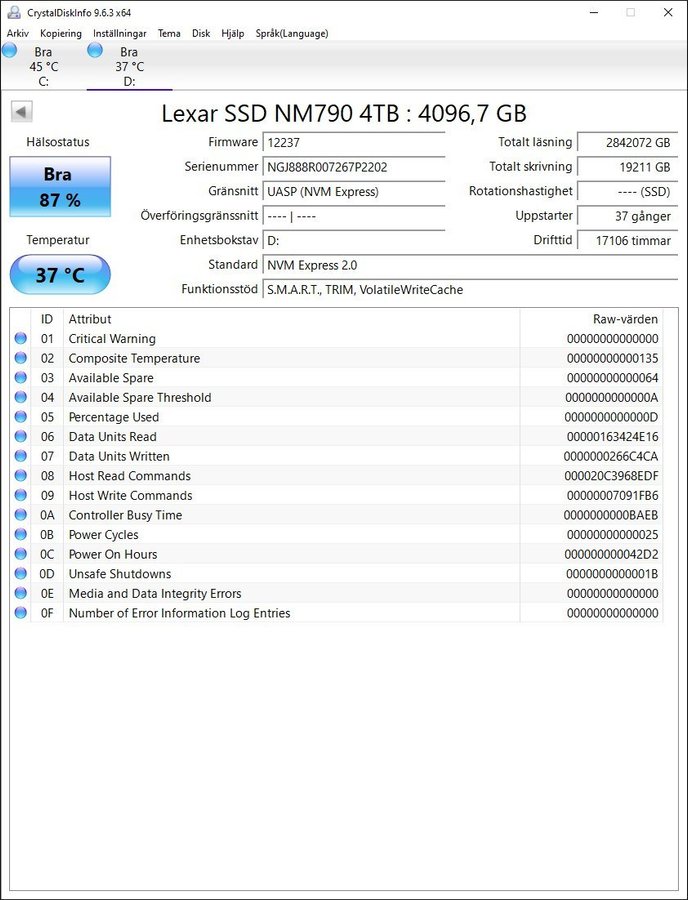Image resolution: width=688 pixels, height=900 pixels.
Task: Click the status icon for Unsafe Shutdowns
Action: click(x=20, y=574)
